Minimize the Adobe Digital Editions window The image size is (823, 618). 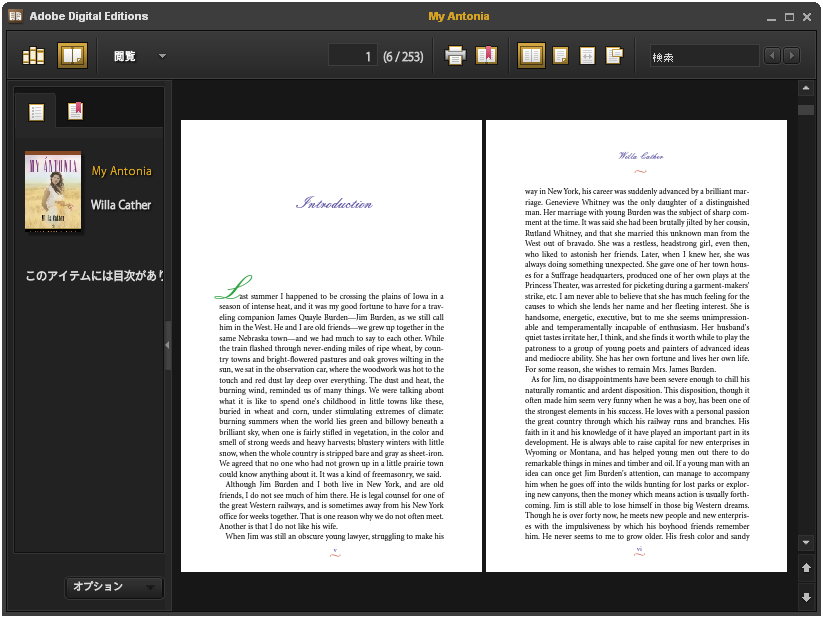point(771,18)
